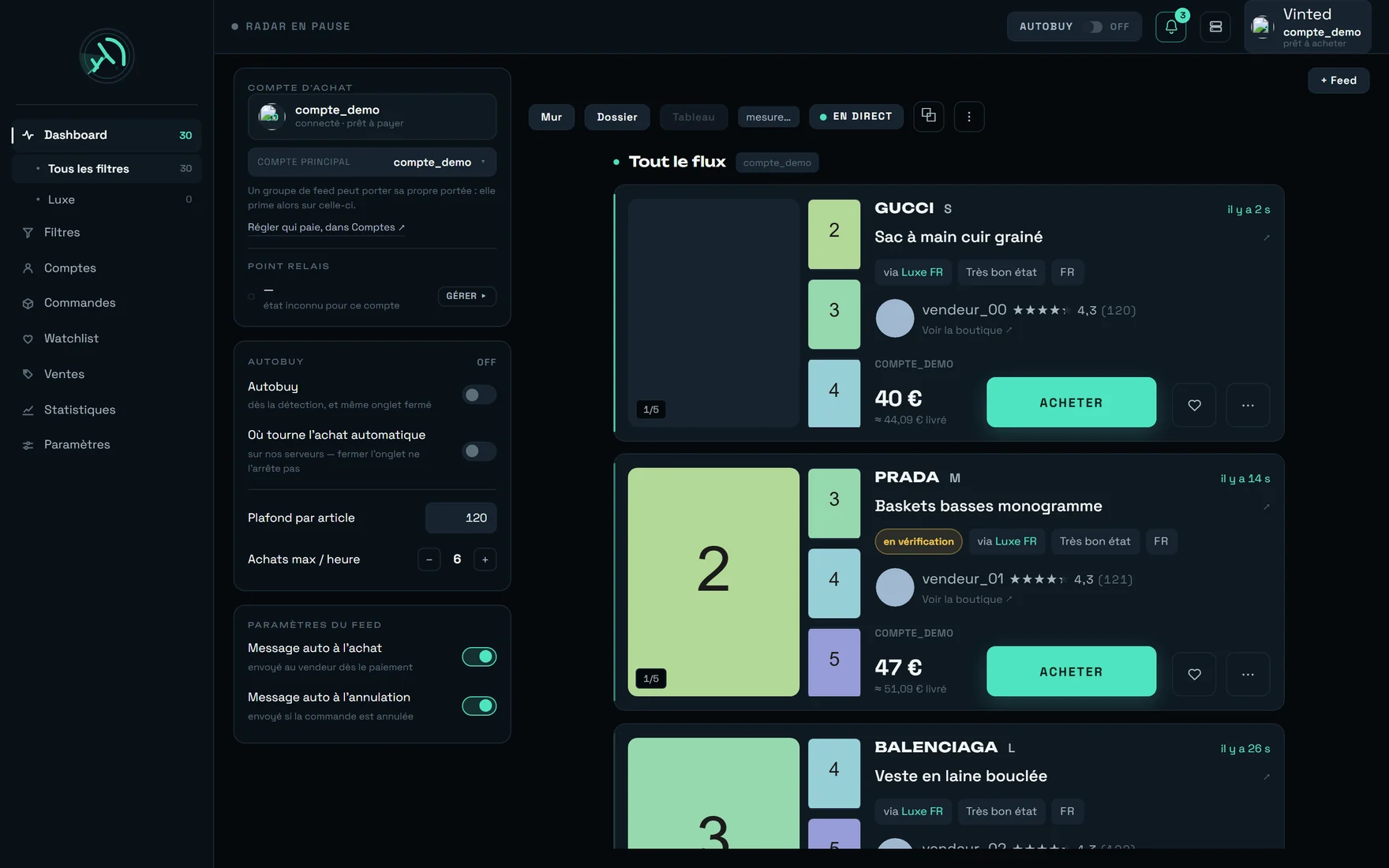Screen dimensions: 1389x868
Task: Open Ventes from the tag icon
Action: click(28, 374)
